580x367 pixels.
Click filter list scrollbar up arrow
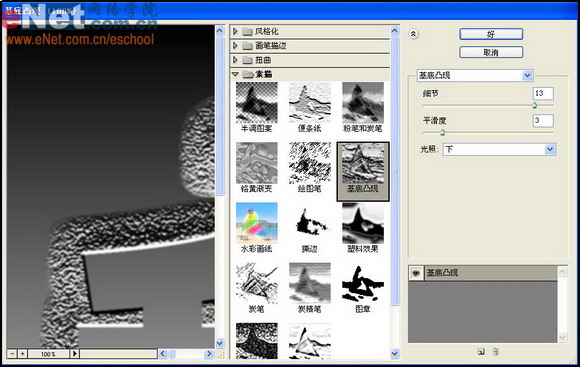(395, 31)
